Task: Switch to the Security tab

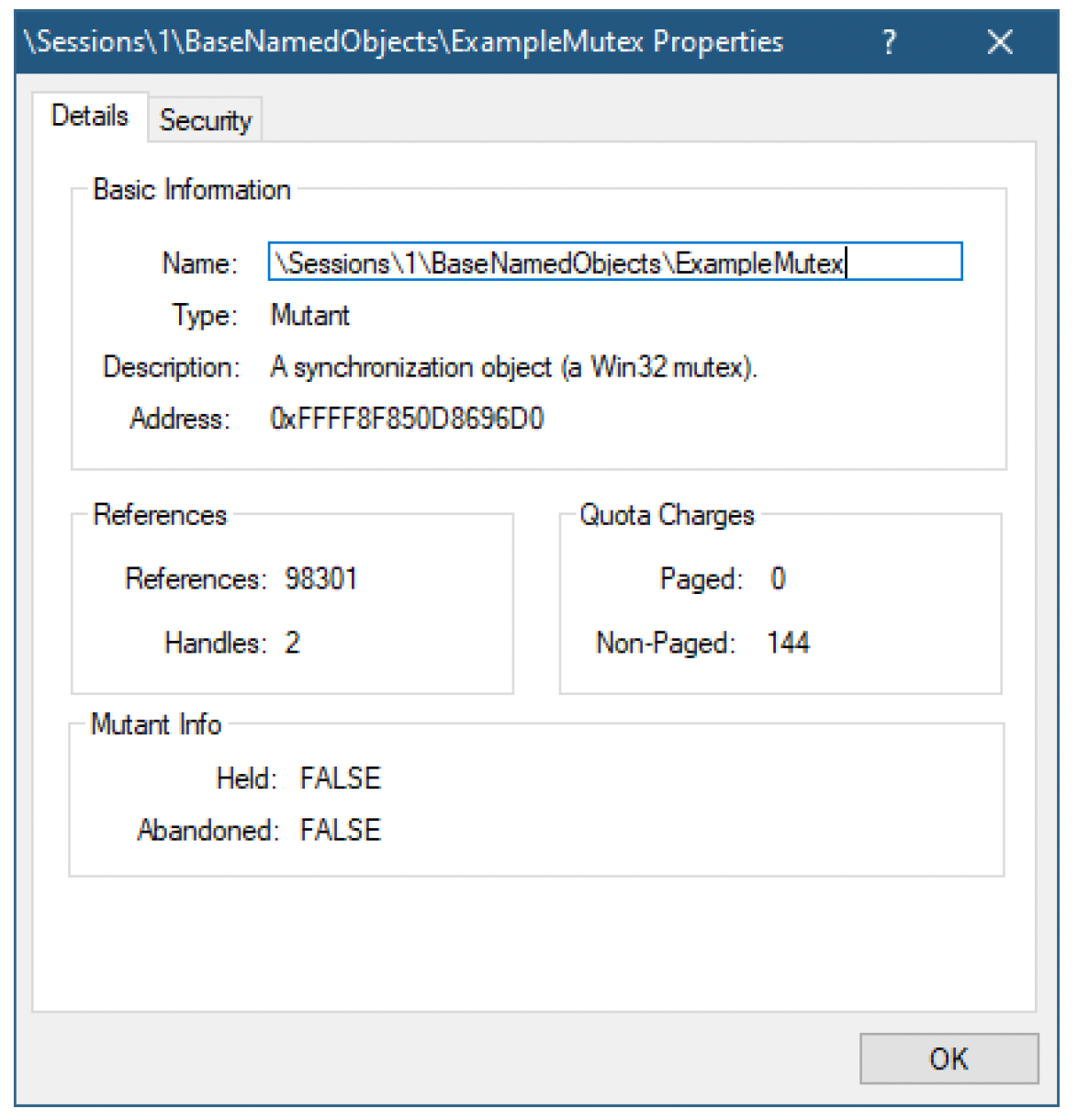Action: pos(206,120)
